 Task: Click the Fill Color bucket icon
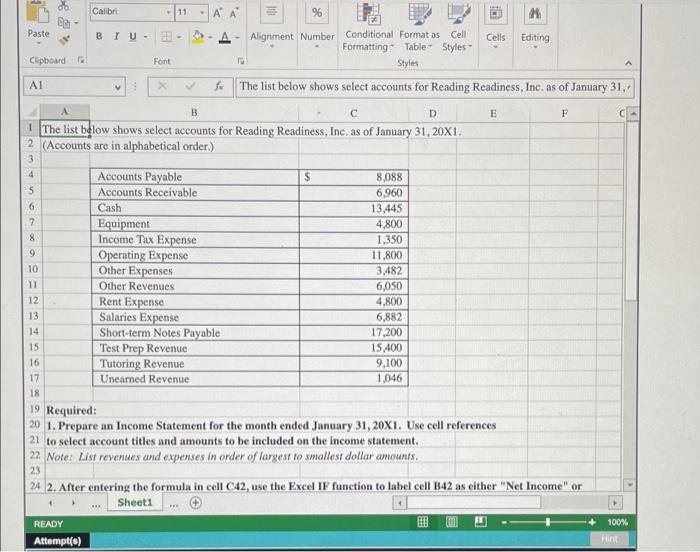[198, 37]
